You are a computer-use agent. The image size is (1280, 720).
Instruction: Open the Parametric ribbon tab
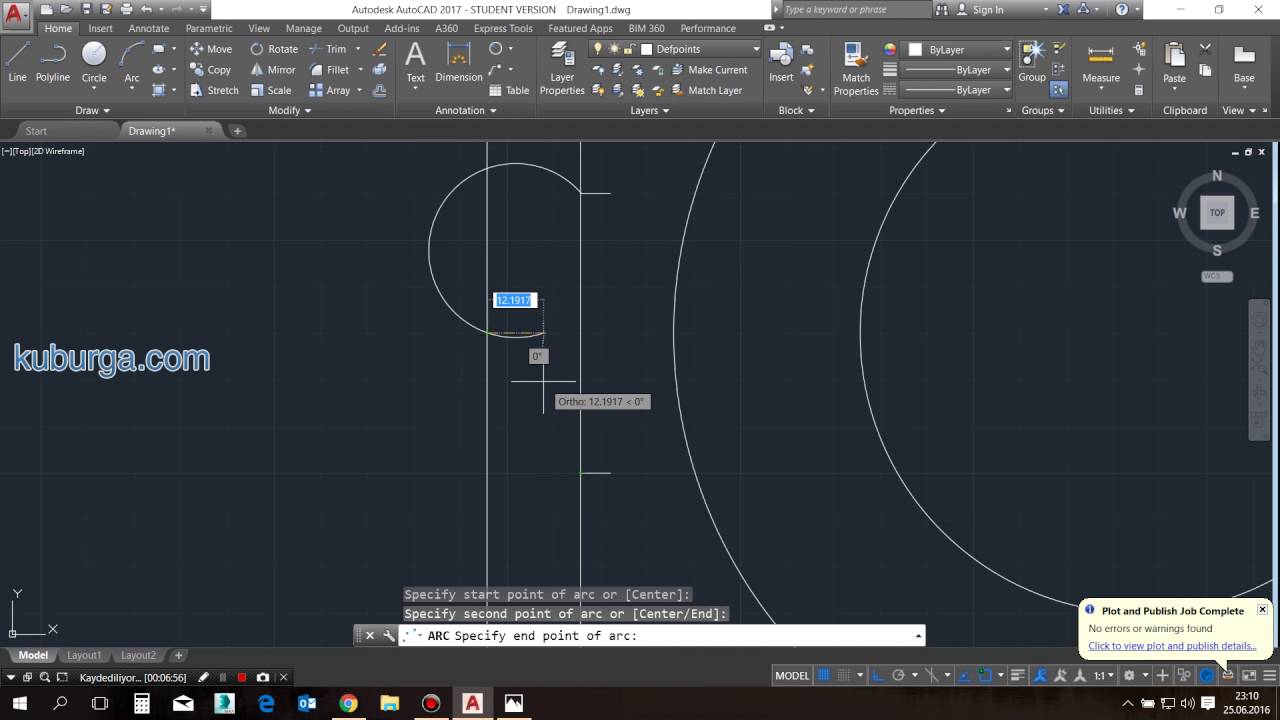point(209,28)
